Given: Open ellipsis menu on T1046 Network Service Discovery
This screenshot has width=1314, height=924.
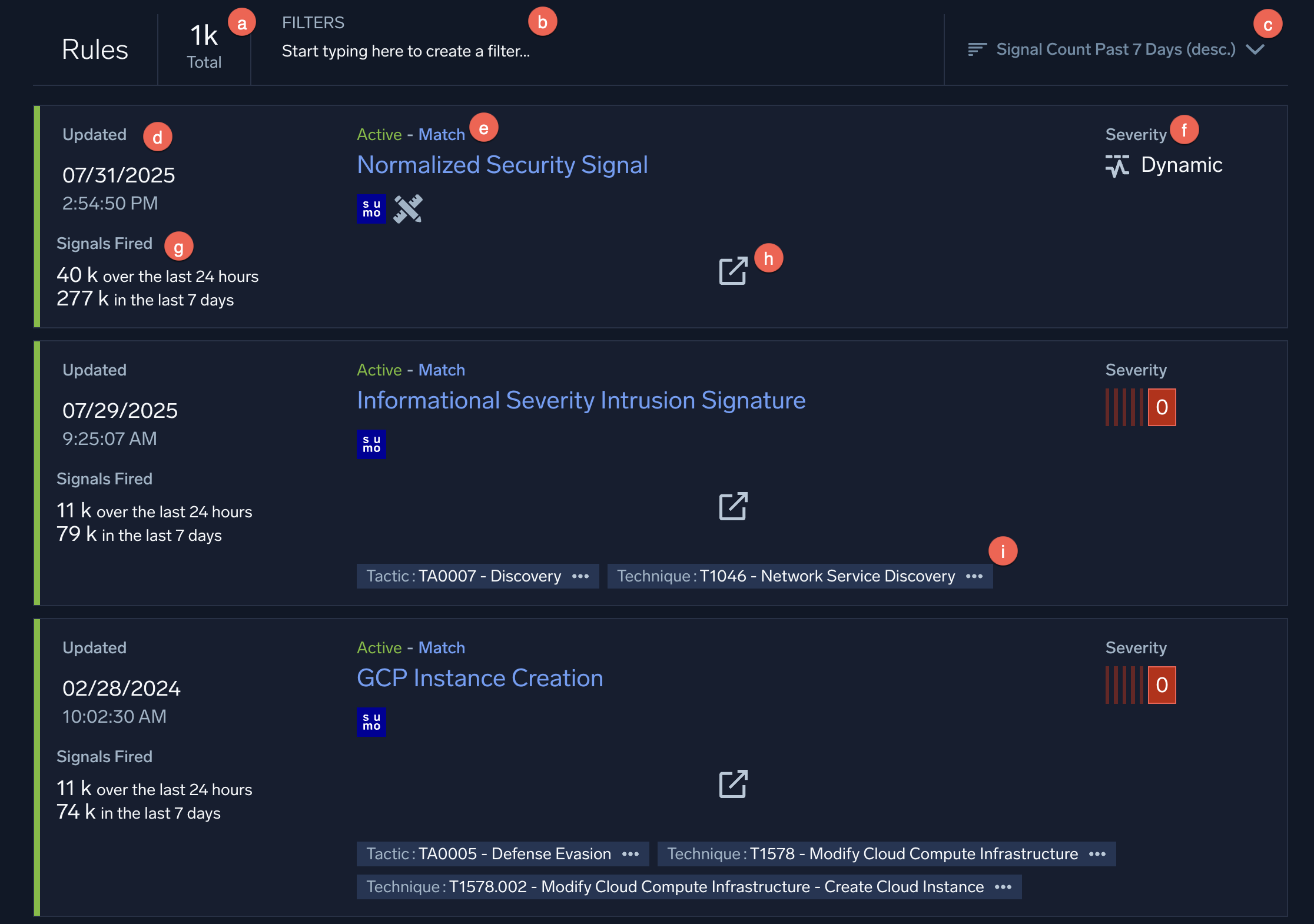Looking at the screenshot, I should pyautogui.click(x=974, y=576).
